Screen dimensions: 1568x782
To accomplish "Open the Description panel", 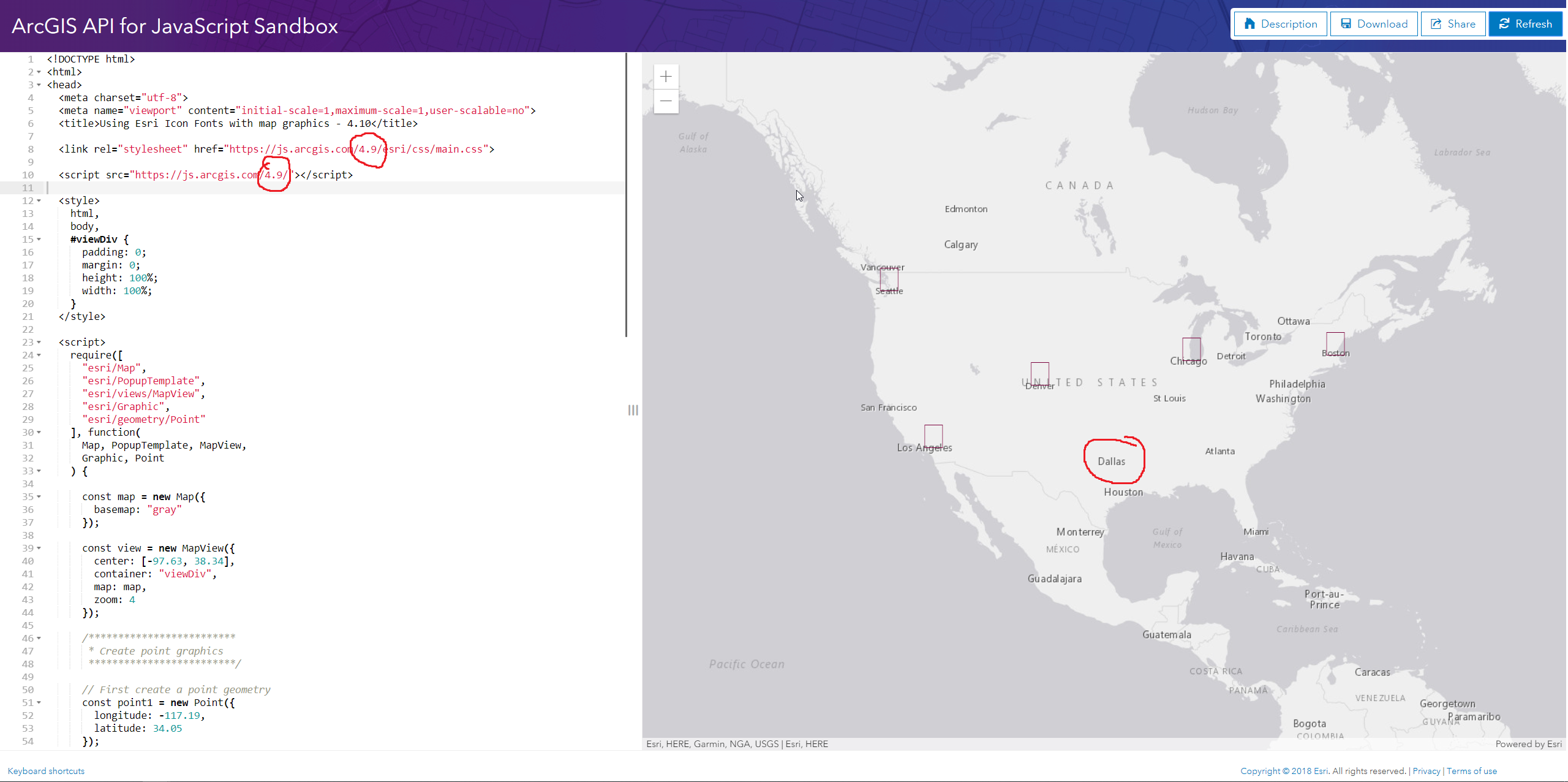I will click(1280, 24).
